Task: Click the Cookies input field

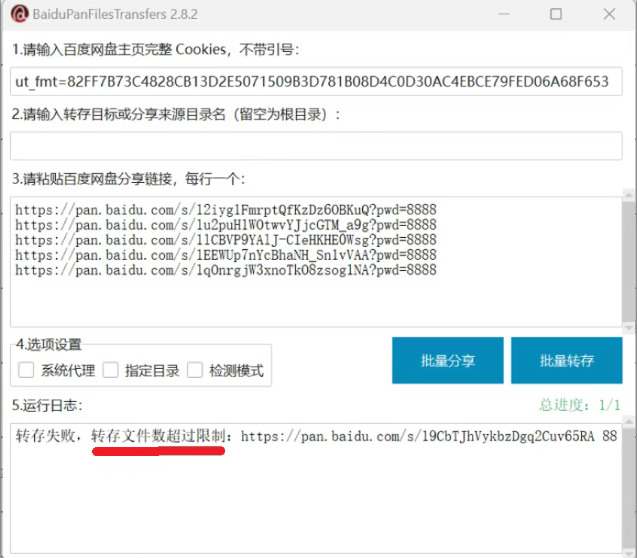Action: (x=316, y=82)
